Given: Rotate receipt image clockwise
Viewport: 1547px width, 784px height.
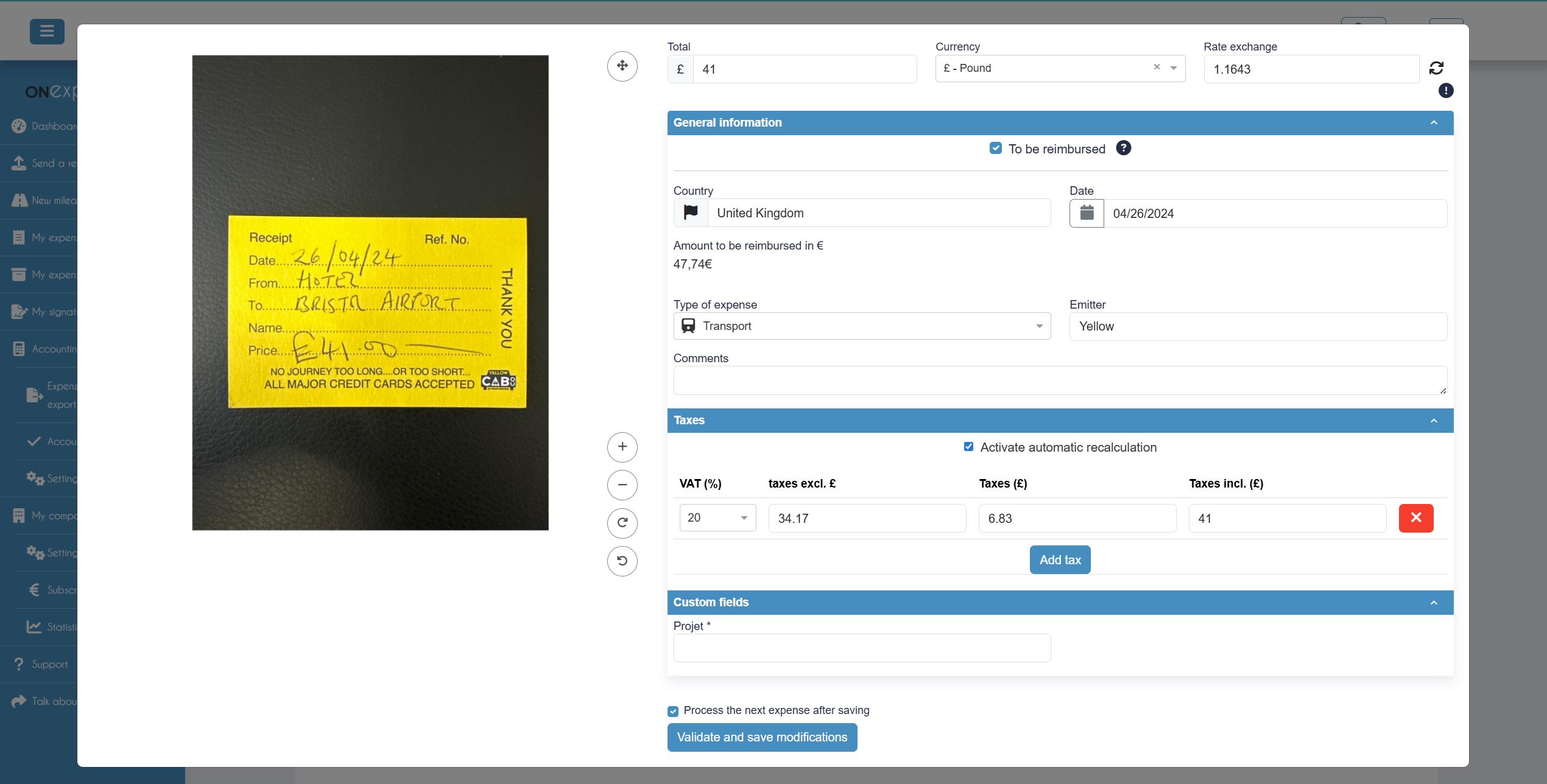Looking at the screenshot, I should click(622, 523).
